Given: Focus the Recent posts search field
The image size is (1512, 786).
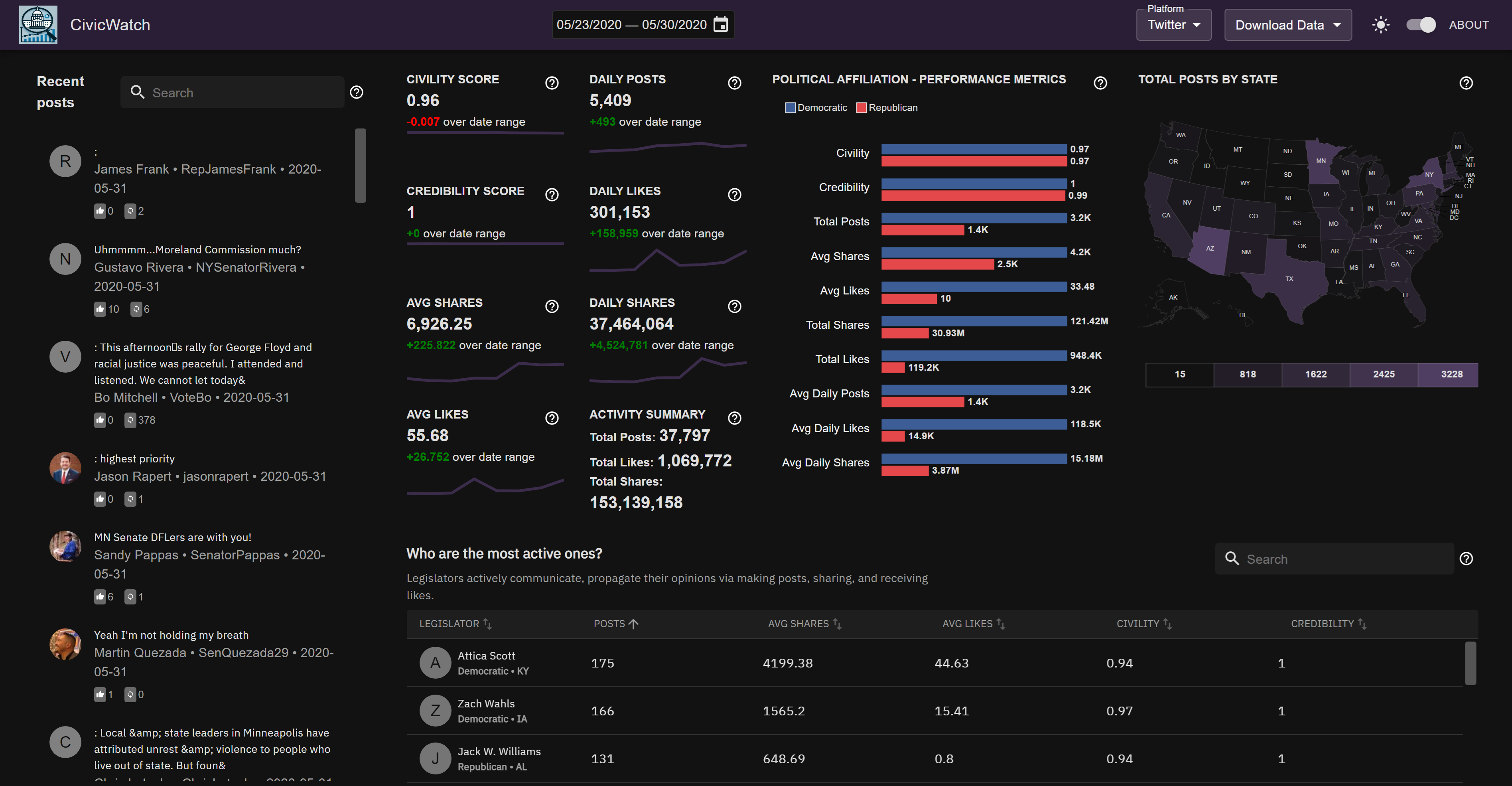Looking at the screenshot, I should [233, 92].
